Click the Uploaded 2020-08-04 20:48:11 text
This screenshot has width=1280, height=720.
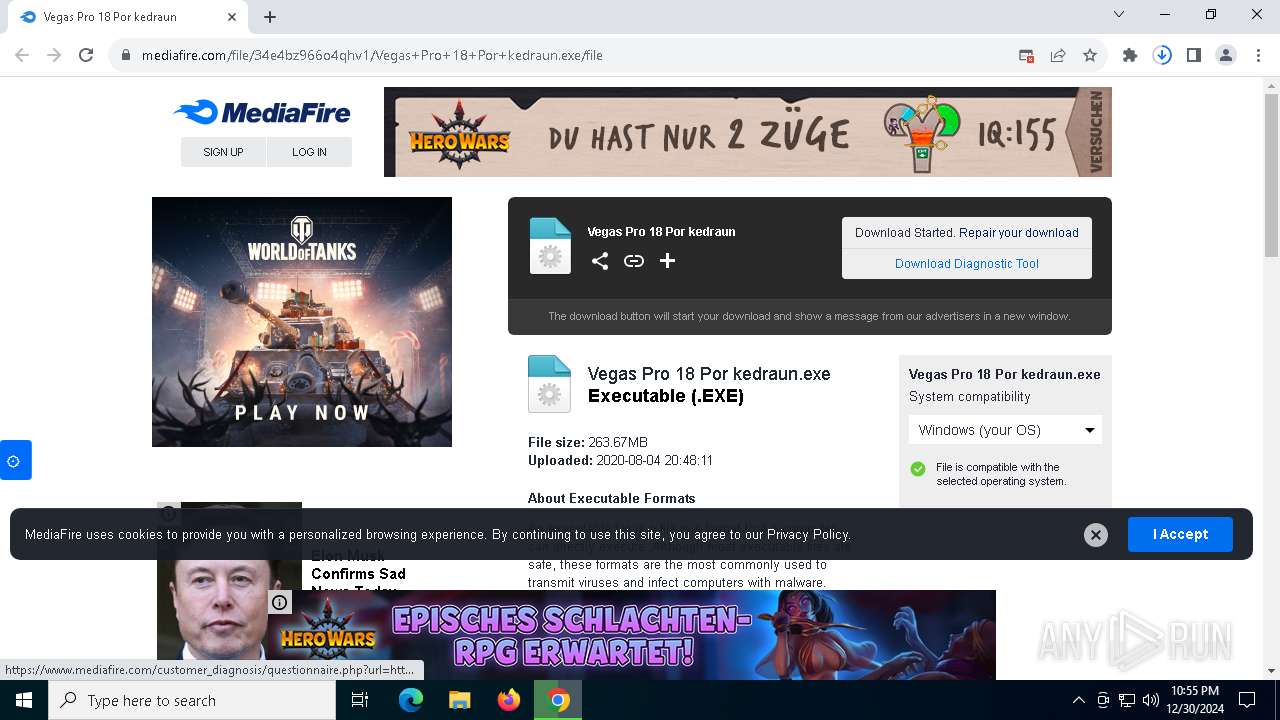point(620,461)
